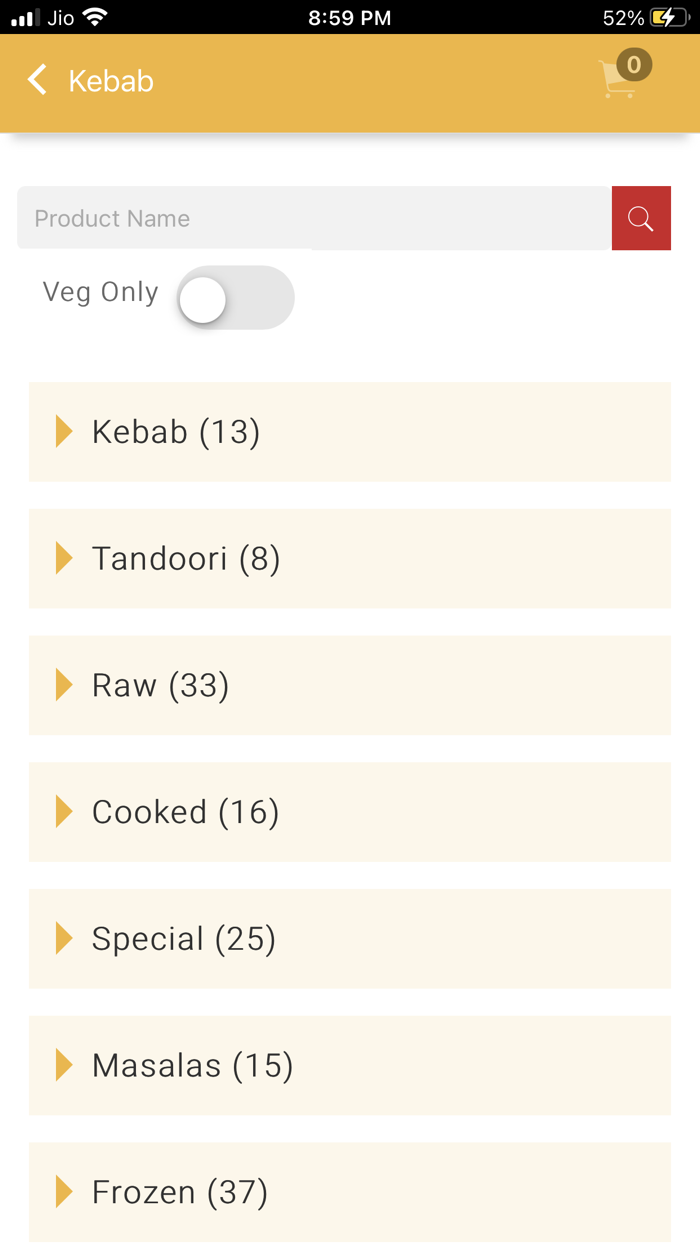
Task: Select the Masalas (15) category label
Action: (192, 1066)
